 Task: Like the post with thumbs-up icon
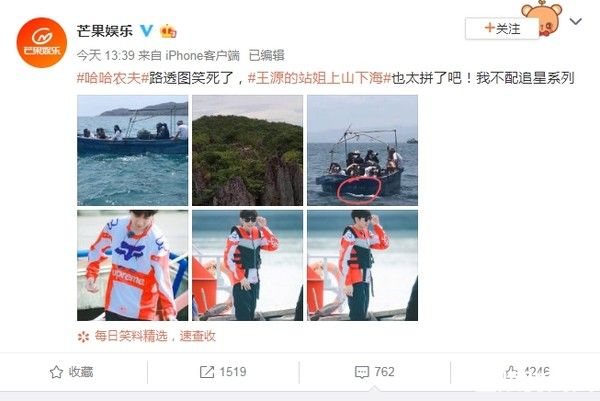(511, 372)
